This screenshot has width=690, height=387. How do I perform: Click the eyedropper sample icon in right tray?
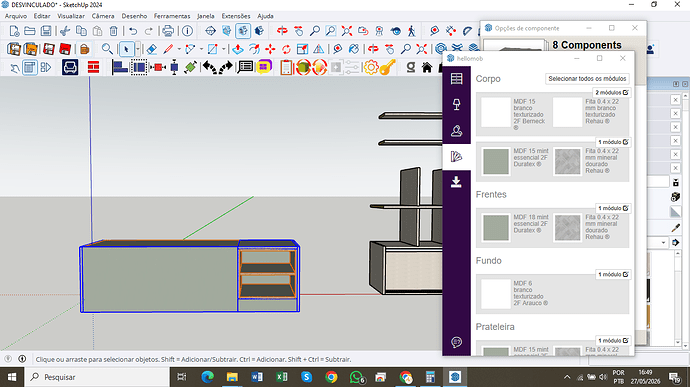coord(675,227)
